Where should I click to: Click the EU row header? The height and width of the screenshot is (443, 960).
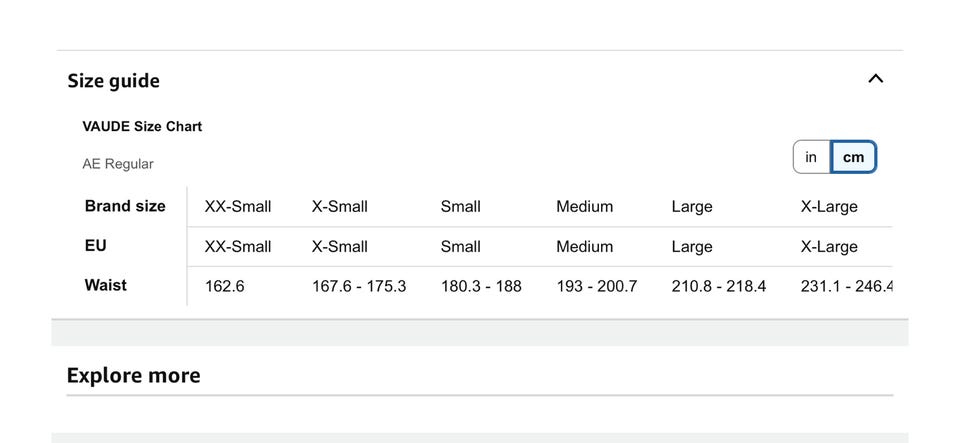[96, 246]
